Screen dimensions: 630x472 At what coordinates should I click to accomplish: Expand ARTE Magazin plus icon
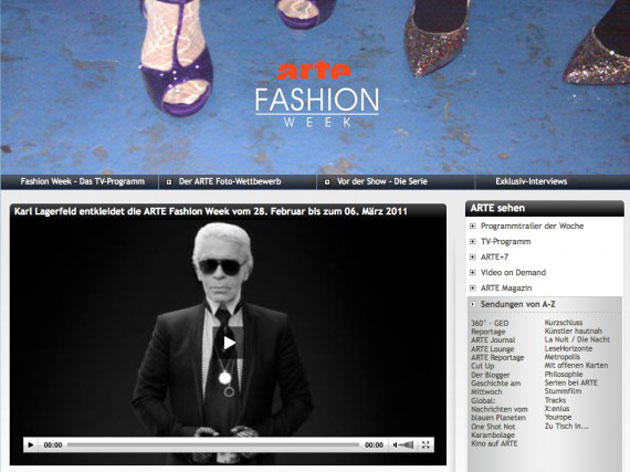pyautogui.click(x=473, y=288)
